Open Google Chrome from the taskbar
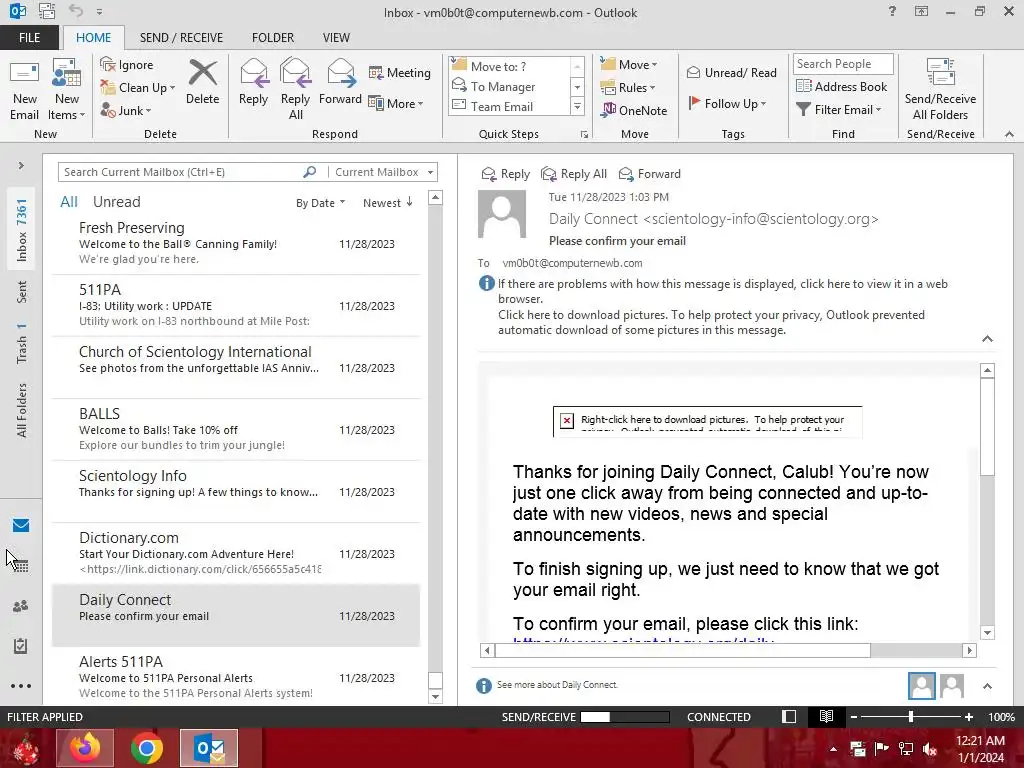Image resolution: width=1024 pixels, height=768 pixels. 147,748
